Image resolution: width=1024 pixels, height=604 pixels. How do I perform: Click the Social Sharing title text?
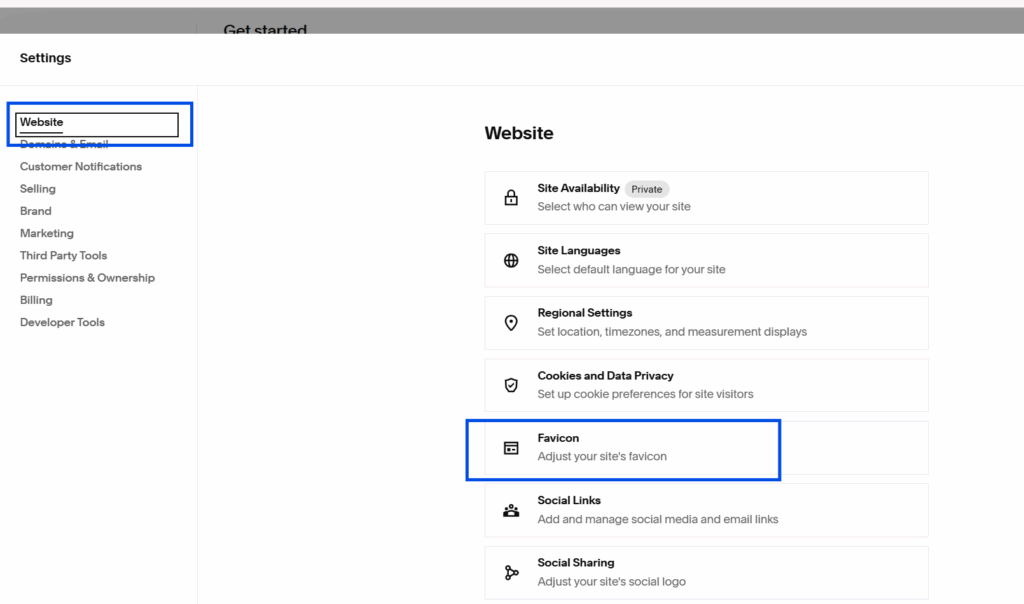tap(576, 563)
